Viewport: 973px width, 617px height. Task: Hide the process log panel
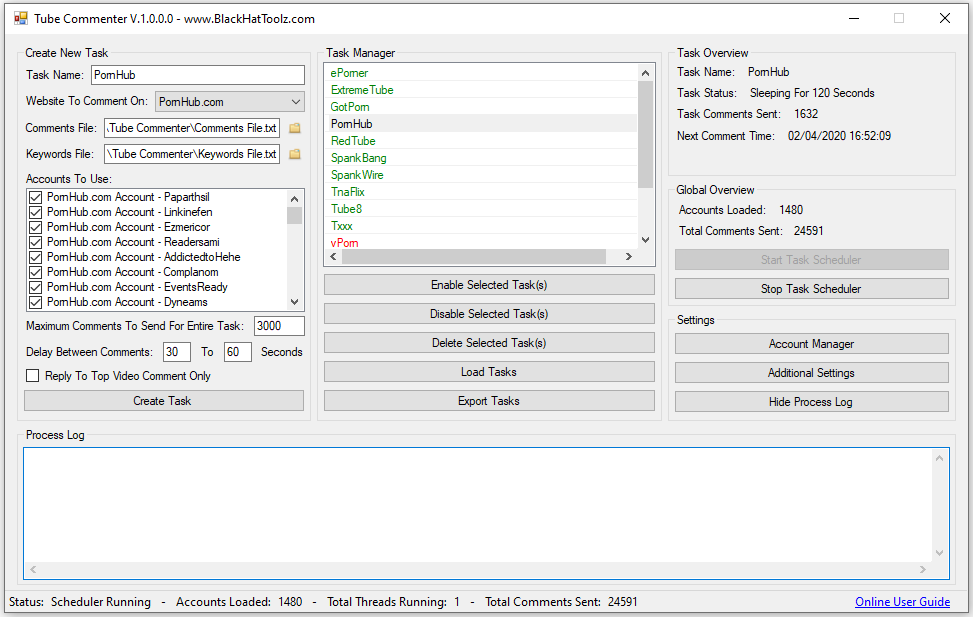click(x=811, y=402)
